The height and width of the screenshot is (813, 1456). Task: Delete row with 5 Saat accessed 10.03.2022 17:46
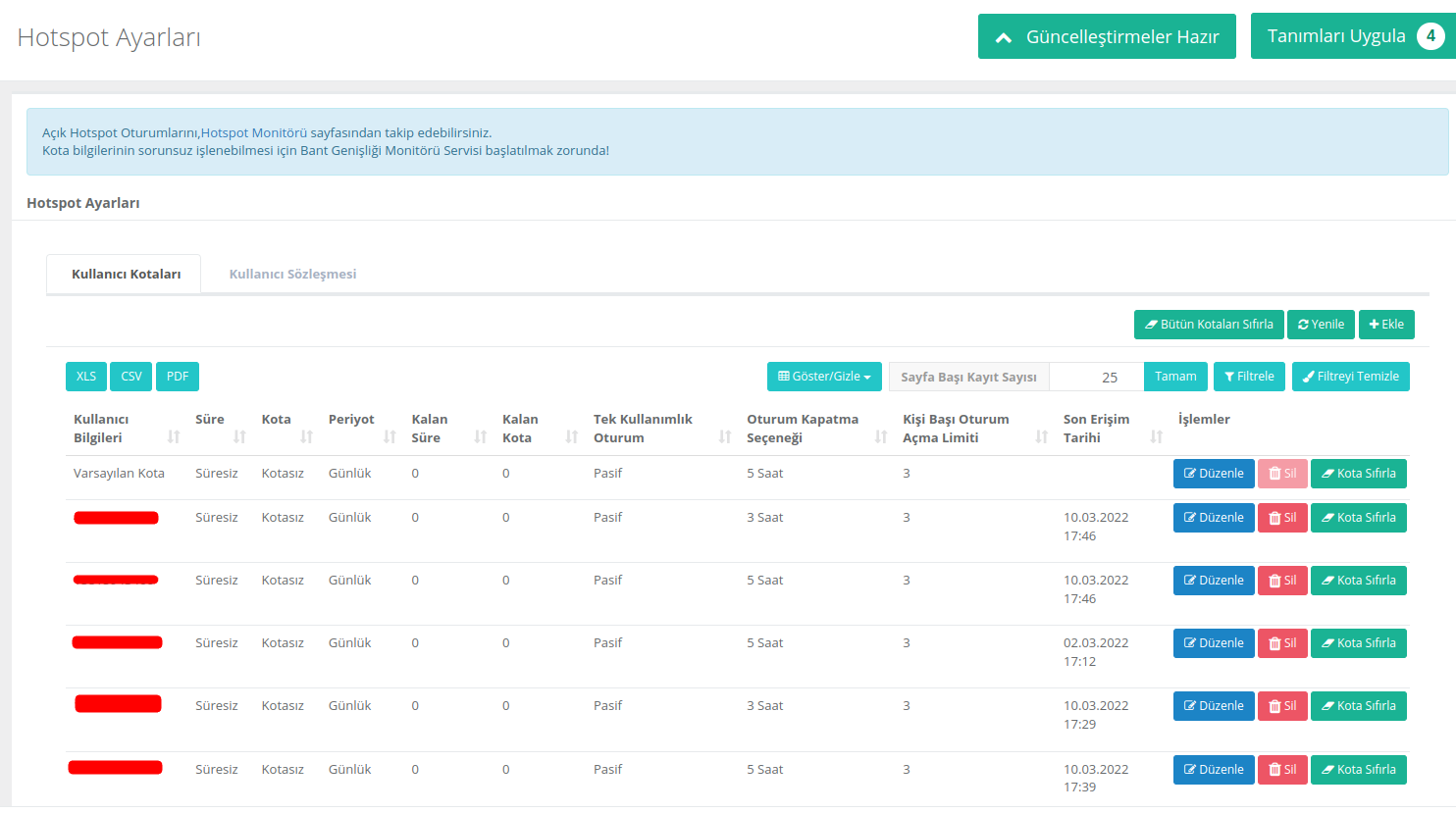pyautogui.click(x=1282, y=581)
